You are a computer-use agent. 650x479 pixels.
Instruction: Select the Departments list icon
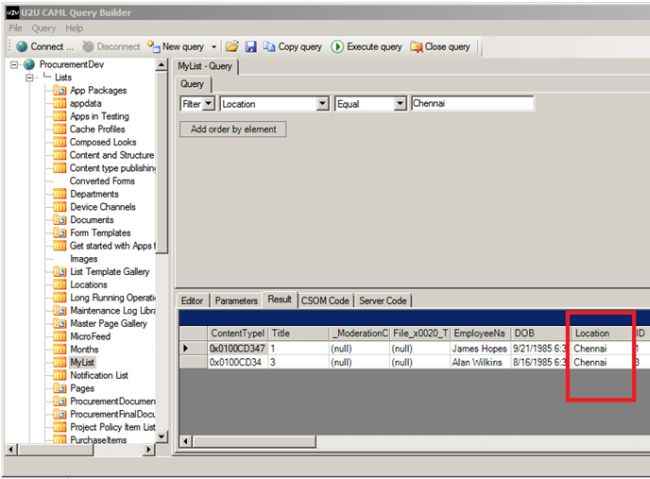point(60,194)
